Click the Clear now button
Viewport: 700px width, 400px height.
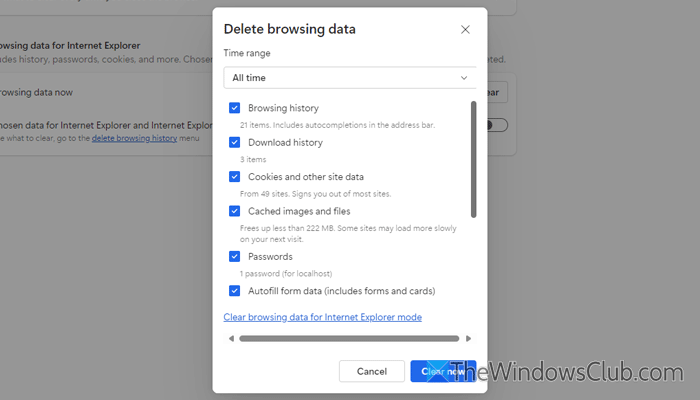(443, 371)
